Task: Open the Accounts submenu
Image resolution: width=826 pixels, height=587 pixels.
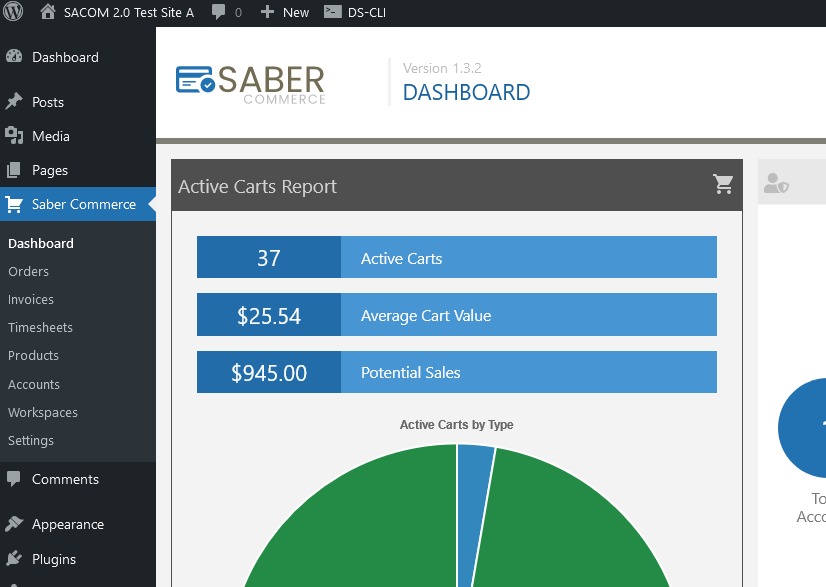Action: tap(34, 384)
